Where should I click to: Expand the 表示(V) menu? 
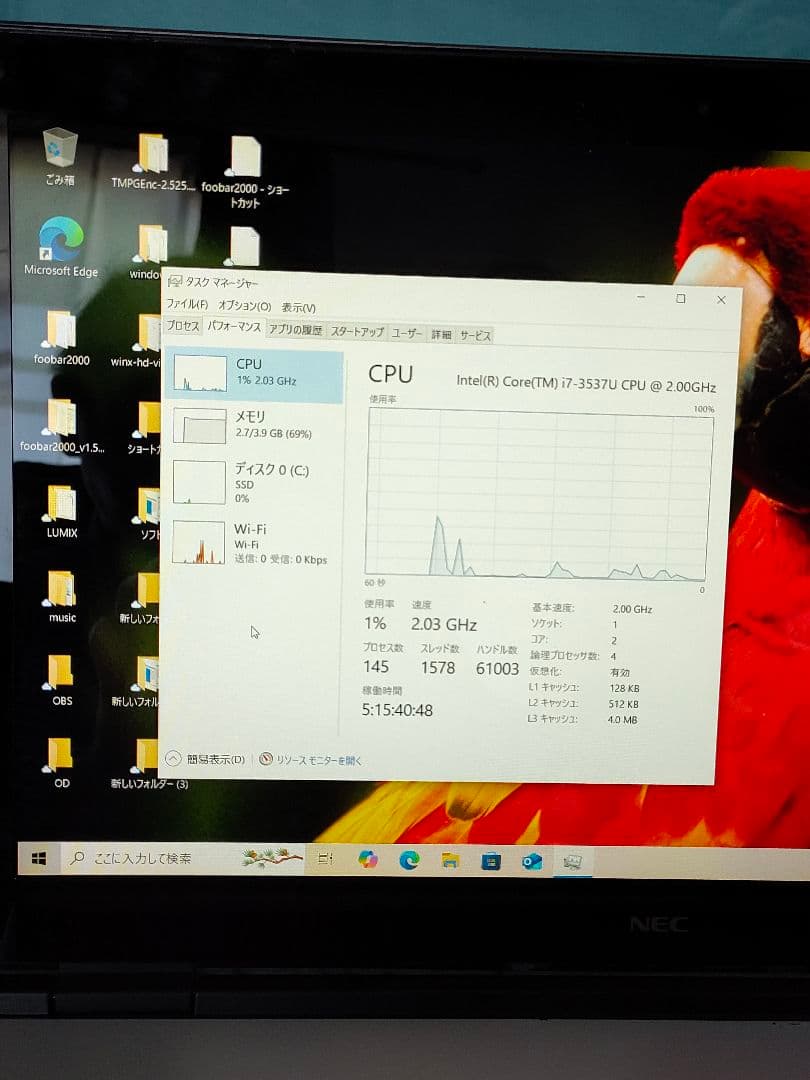pos(298,307)
